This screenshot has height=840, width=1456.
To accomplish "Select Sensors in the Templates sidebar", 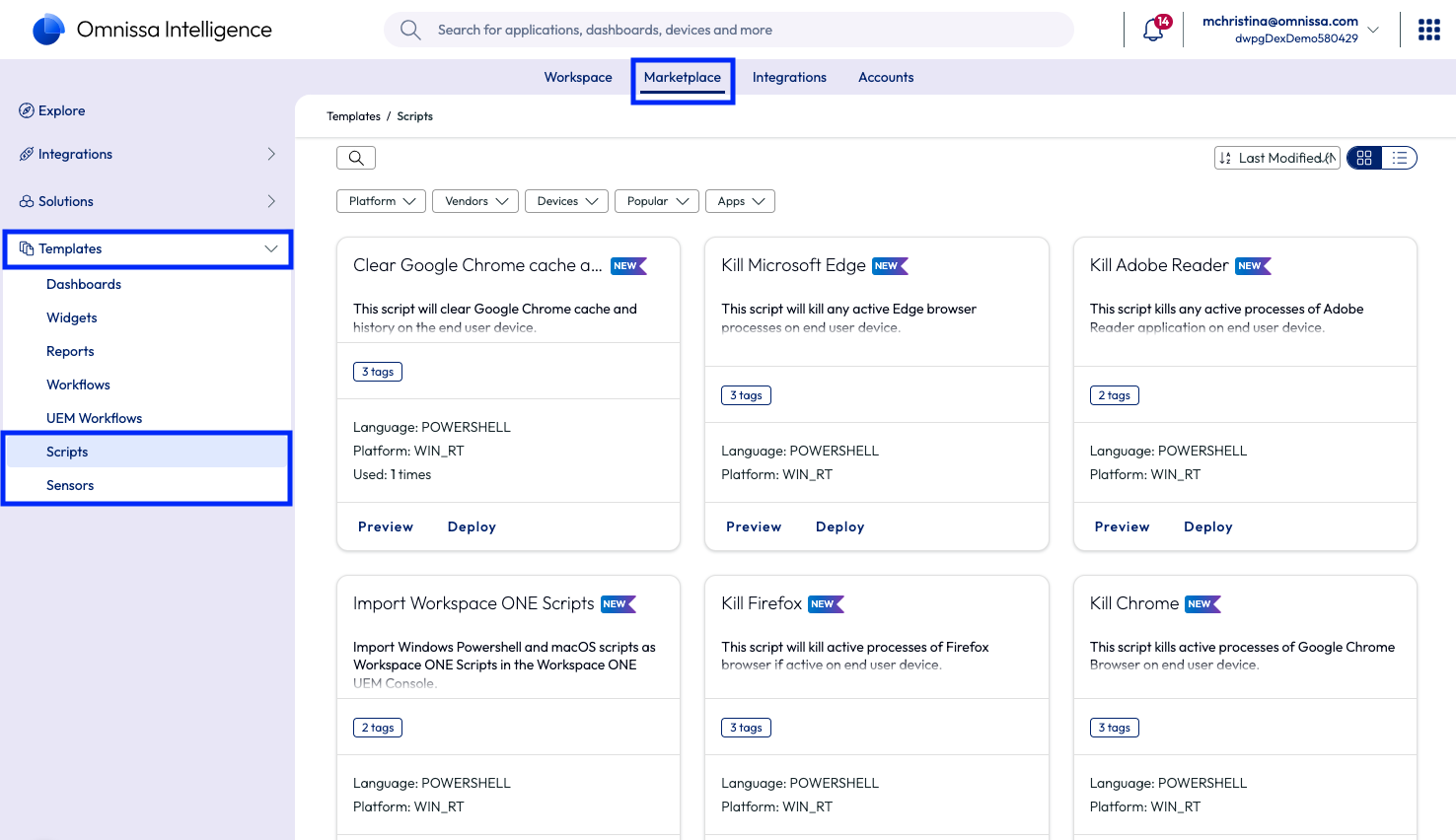I will coord(70,485).
